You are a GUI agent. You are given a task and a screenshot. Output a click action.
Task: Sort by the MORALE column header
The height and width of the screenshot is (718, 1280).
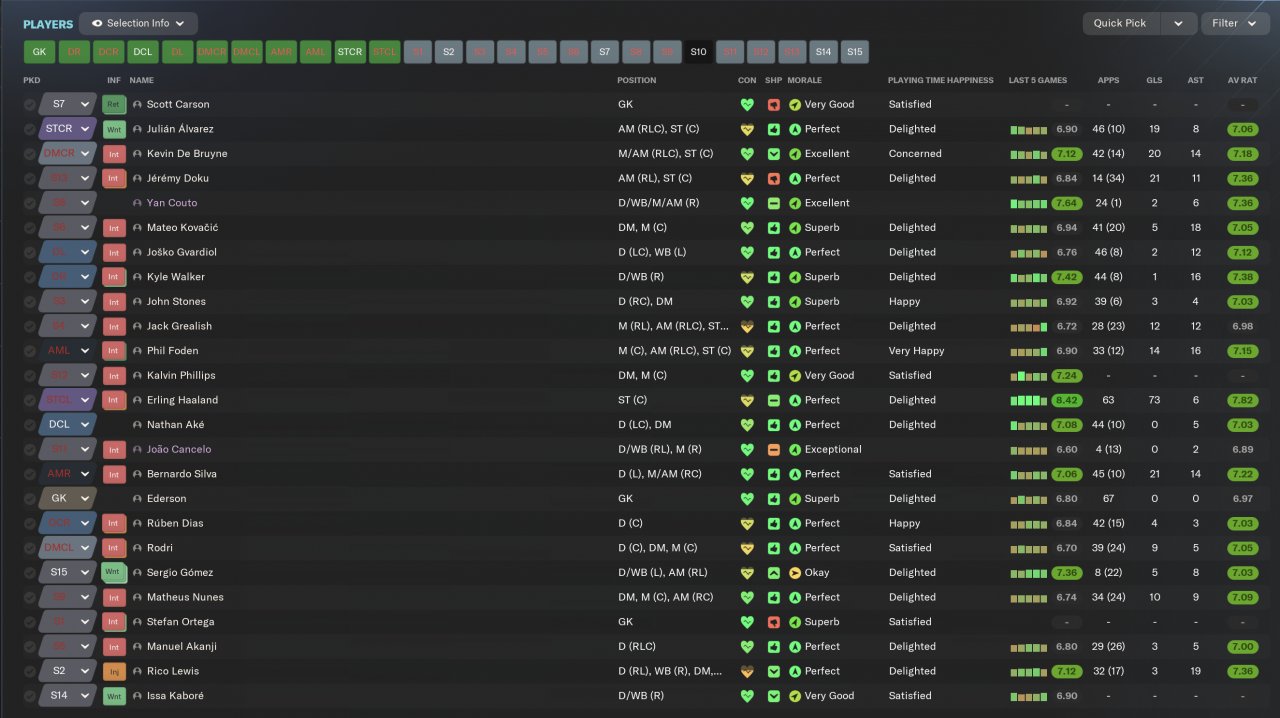point(804,80)
